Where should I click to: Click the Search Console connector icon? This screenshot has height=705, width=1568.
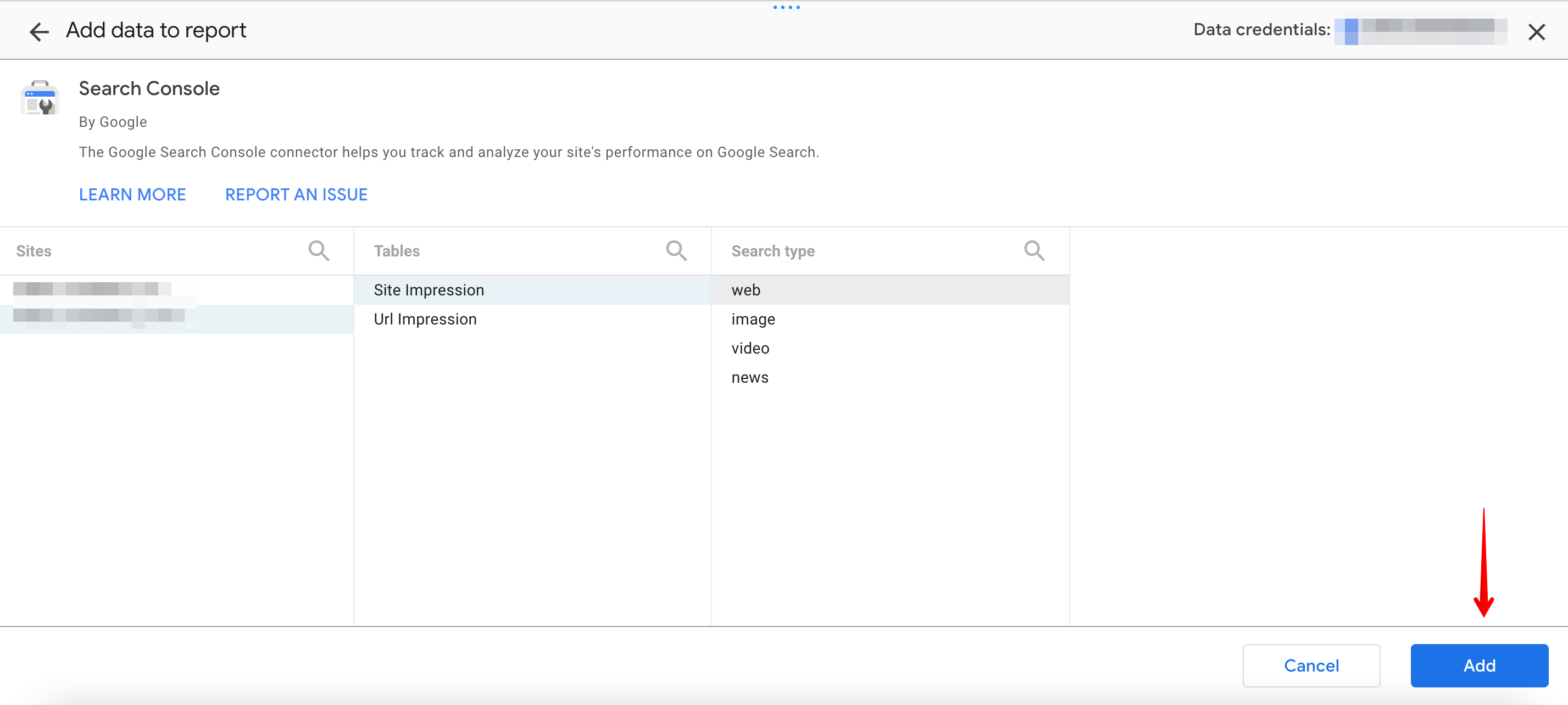click(x=40, y=98)
